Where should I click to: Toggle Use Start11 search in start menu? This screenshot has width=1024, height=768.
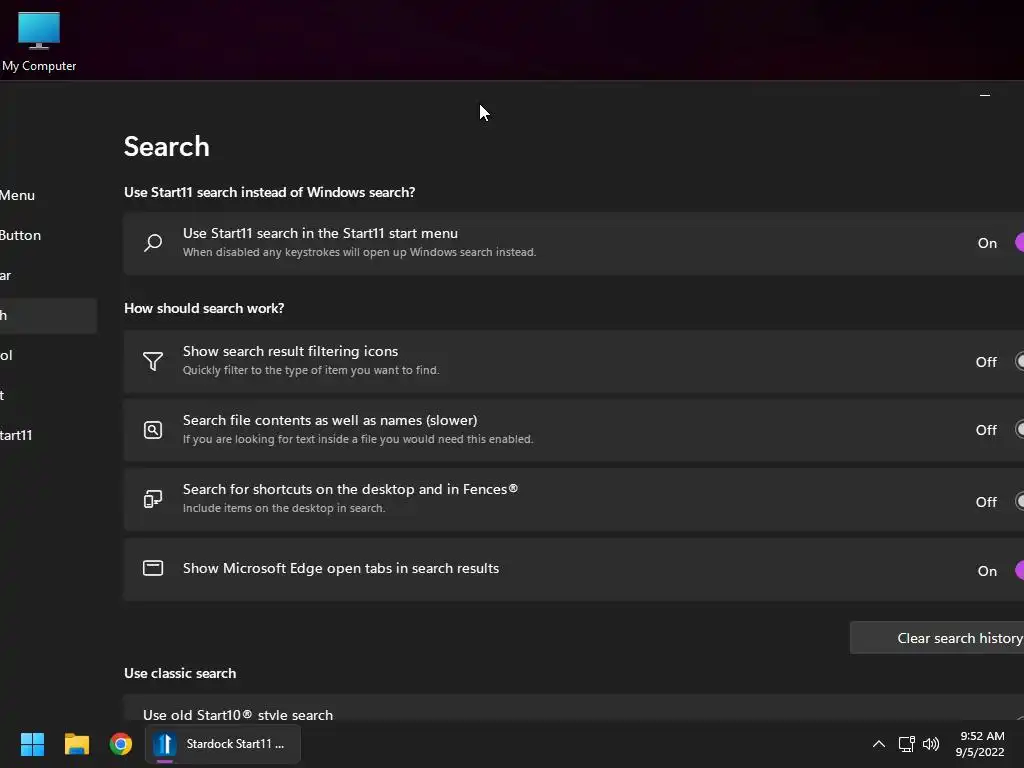click(x=1019, y=243)
